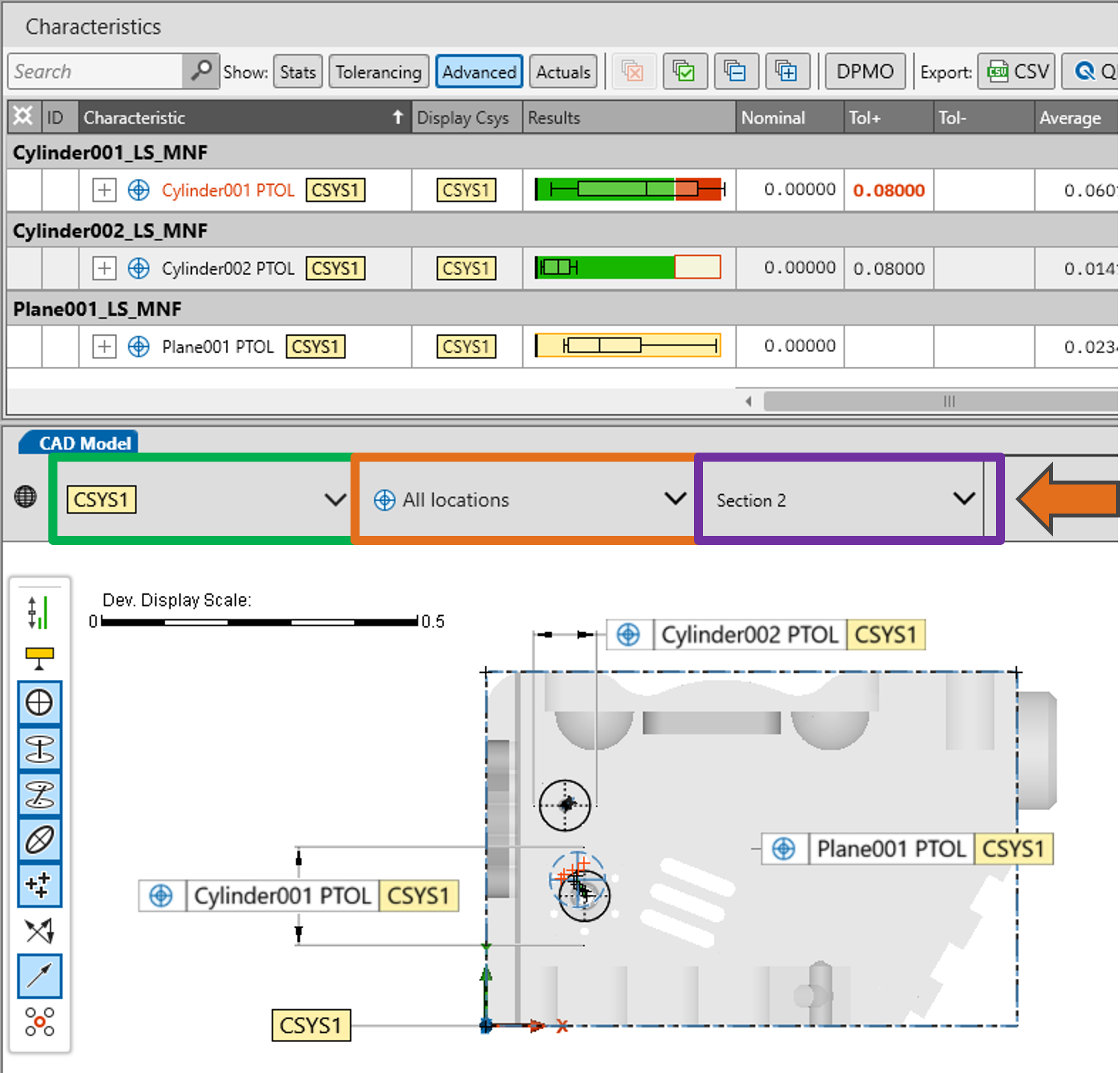Click the search magnifier icon

click(x=201, y=71)
